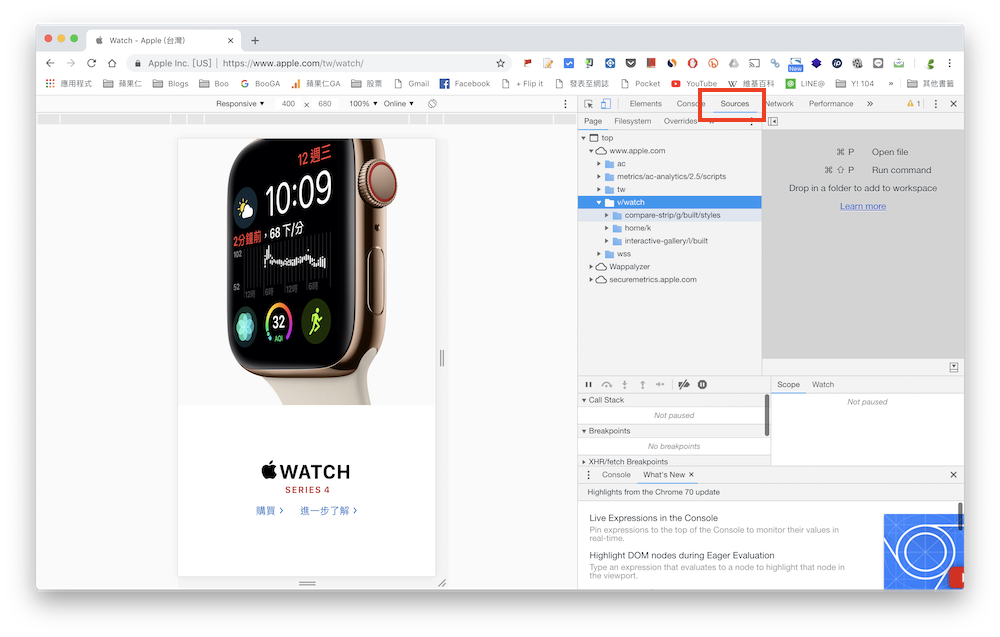Click the warning count indicator in DevTools
The image size is (1000, 637).
pyautogui.click(x=913, y=103)
